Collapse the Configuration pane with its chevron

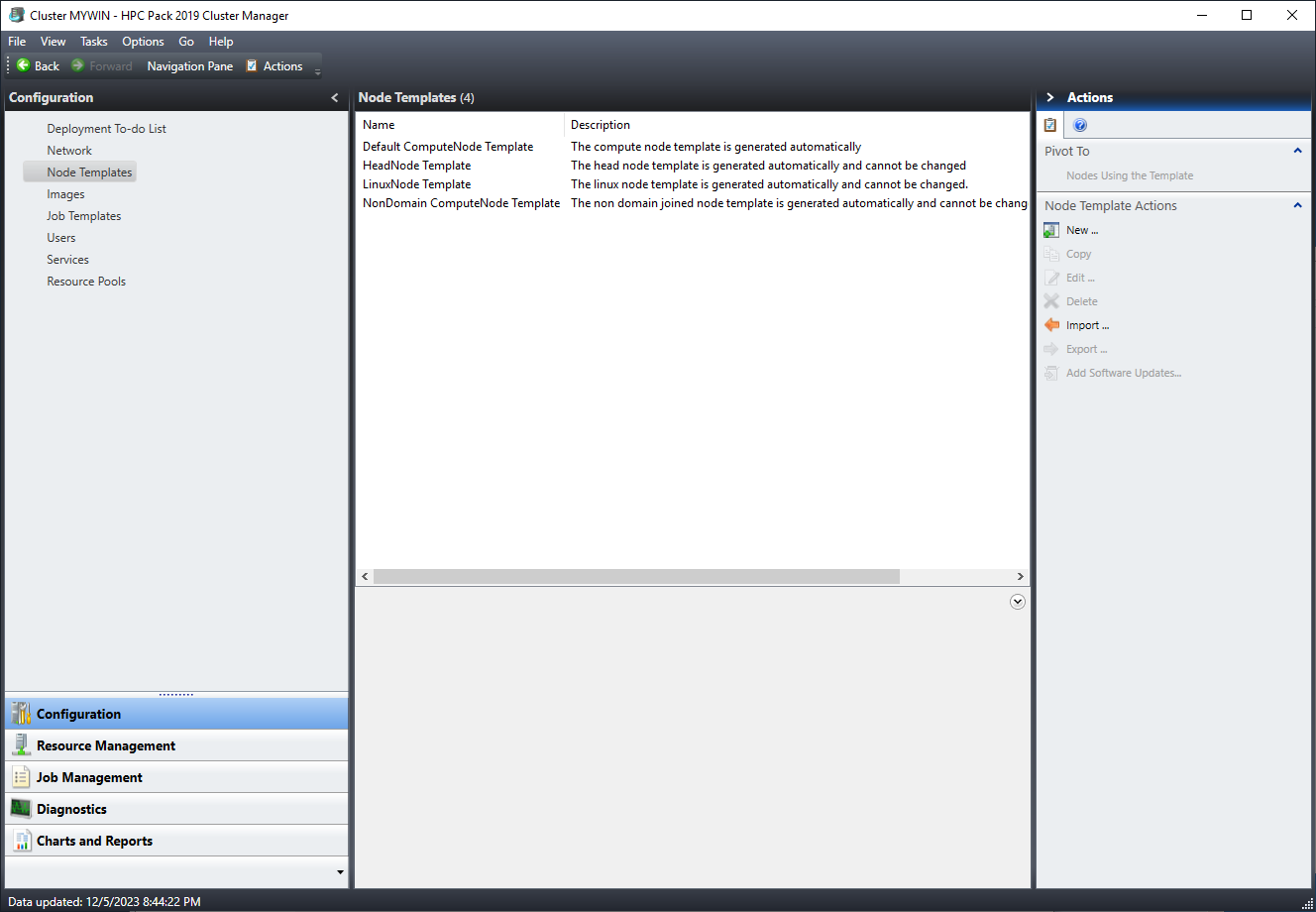[334, 97]
